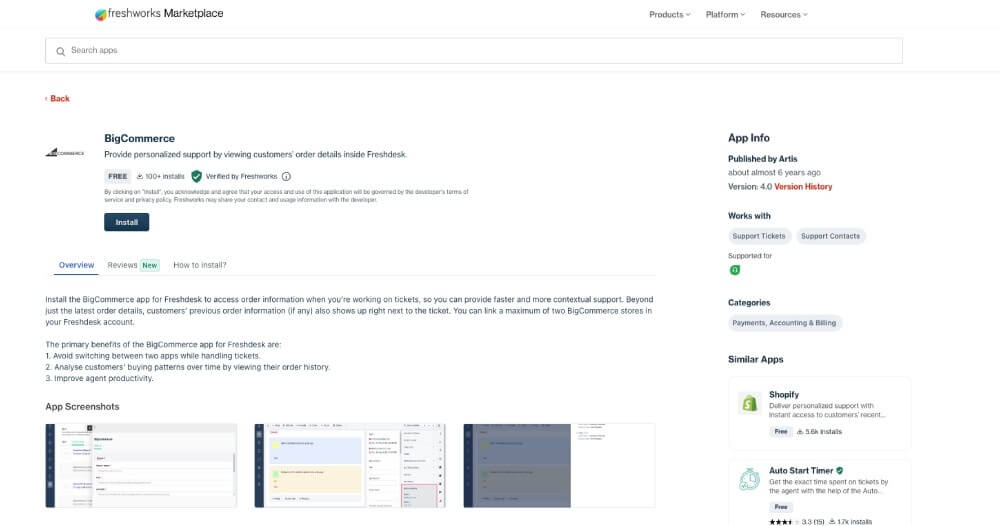Click the FREE price badge for BigCommerce
Screen dimensions: 1000x526
click(x=117, y=177)
